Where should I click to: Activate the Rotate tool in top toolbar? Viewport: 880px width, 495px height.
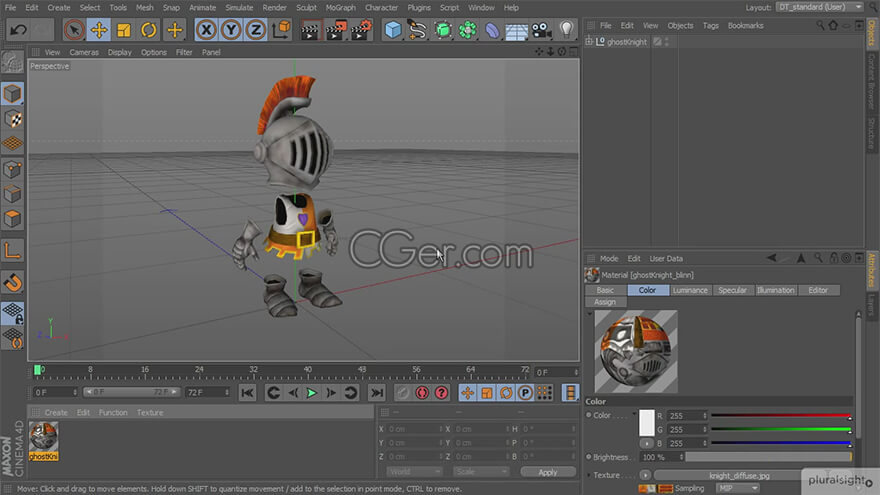pos(148,30)
